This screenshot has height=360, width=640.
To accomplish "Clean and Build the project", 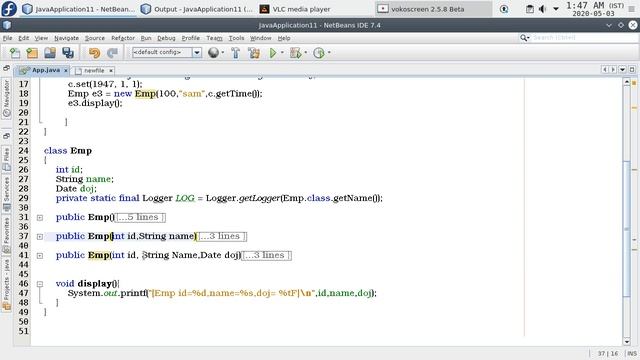I will [x=254, y=53].
